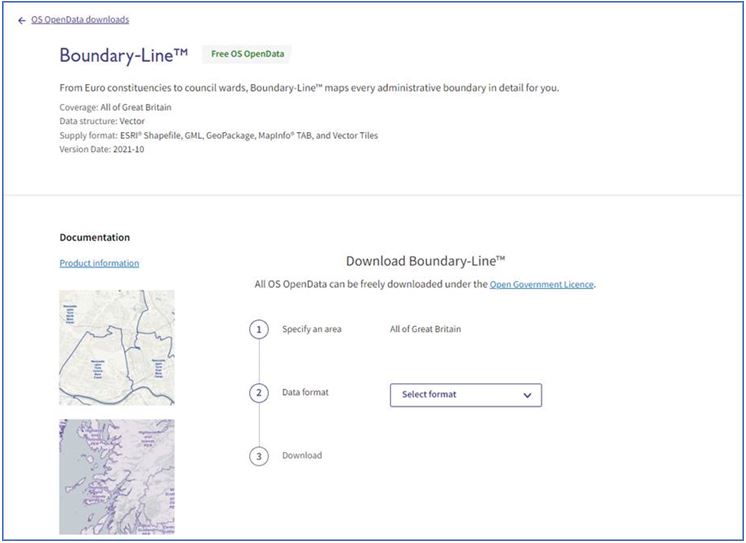
Task: Click the Coverage: All of Great Britain line
Action: pyautogui.click(x=116, y=108)
